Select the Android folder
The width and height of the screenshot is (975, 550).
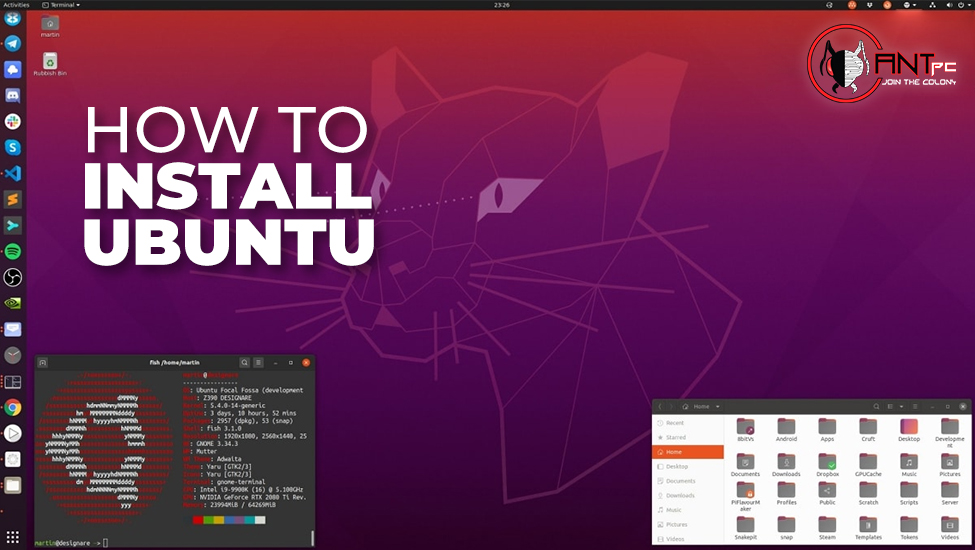pyautogui.click(x=787, y=429)
